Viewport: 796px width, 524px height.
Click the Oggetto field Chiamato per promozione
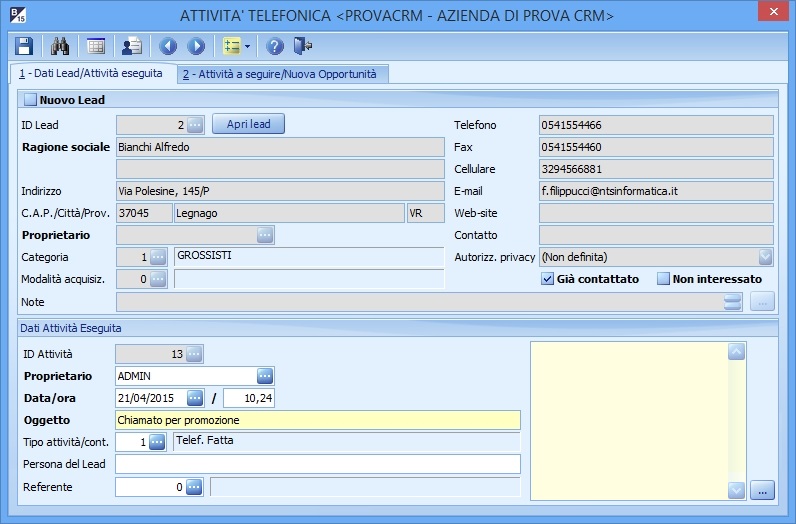(318, 420)
